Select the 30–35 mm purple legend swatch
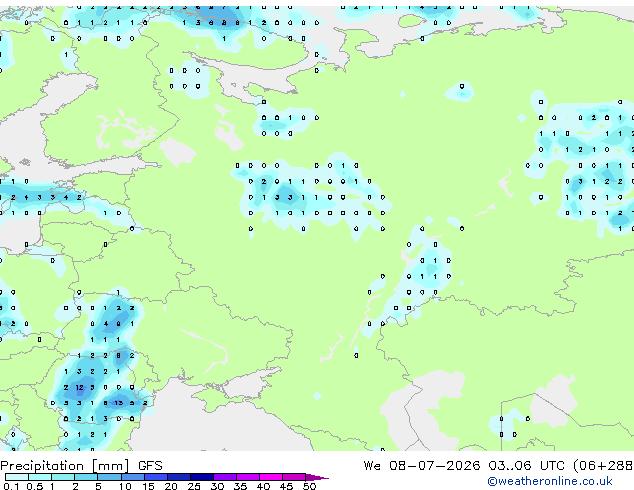 point(225,477)
